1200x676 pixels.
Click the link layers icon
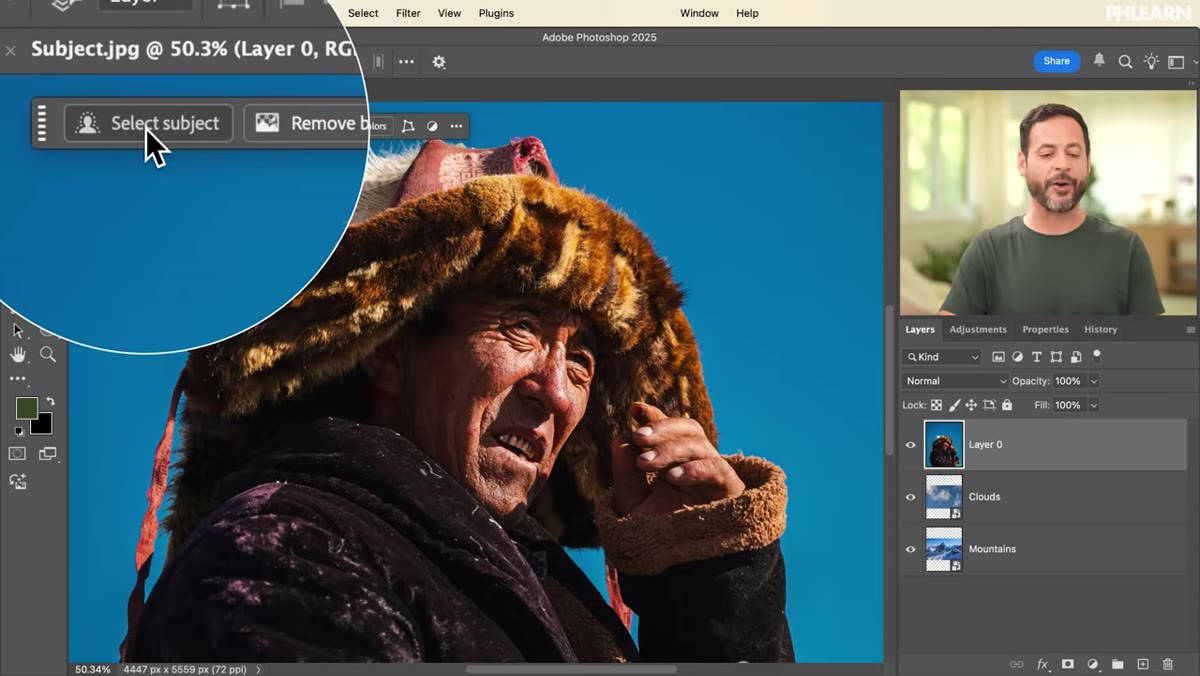pos(1016,664)
